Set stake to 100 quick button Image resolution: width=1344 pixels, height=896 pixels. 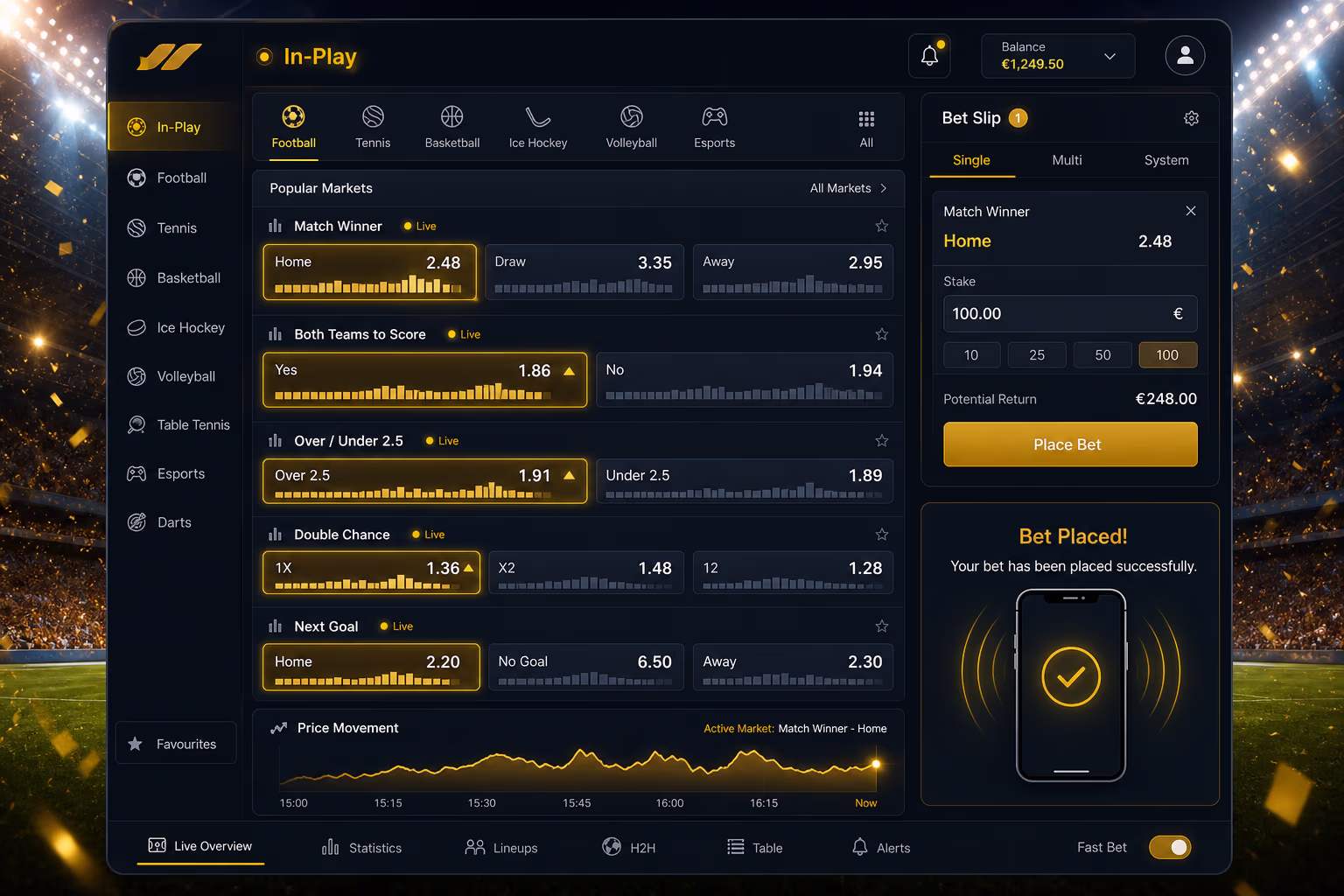(1167, 355)
